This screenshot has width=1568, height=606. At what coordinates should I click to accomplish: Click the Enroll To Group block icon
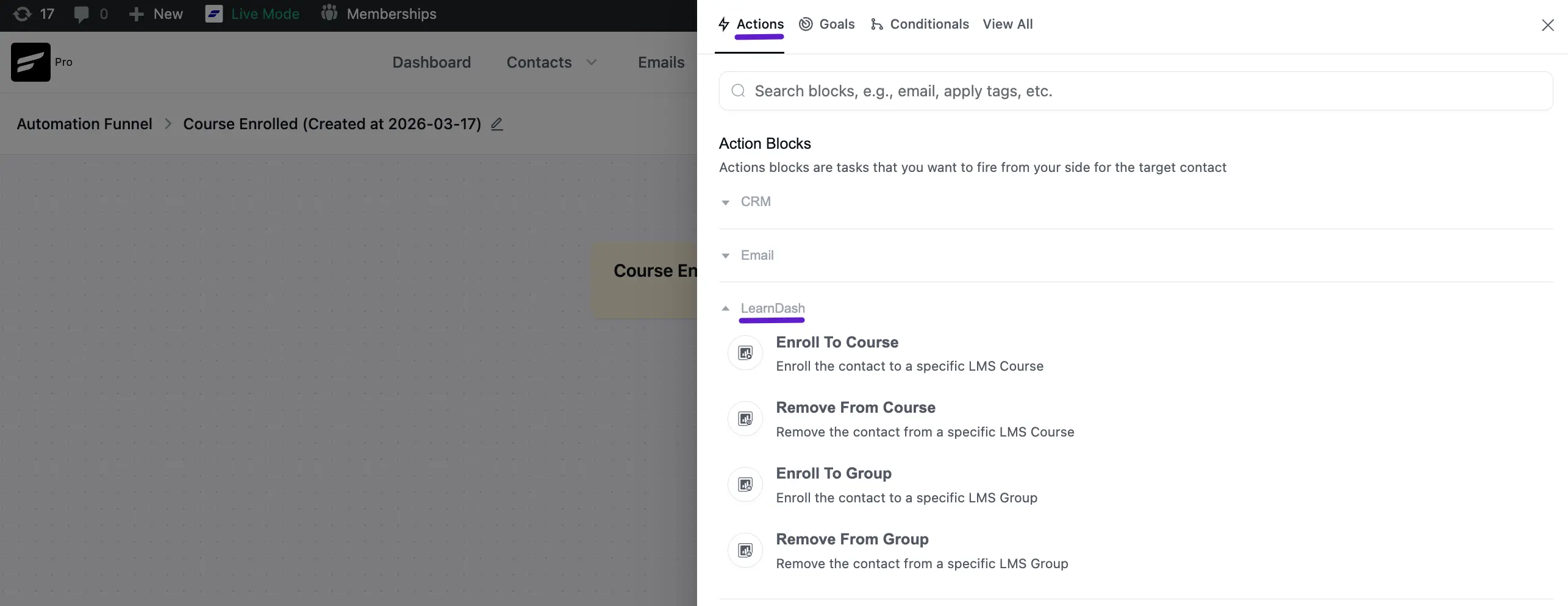pos(745,485)
